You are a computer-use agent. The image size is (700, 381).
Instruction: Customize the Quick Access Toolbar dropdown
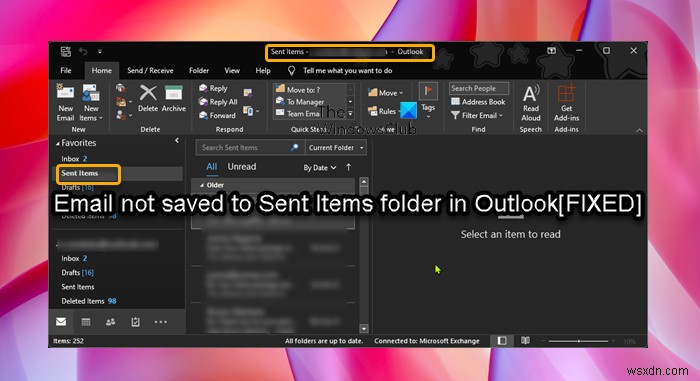pos(100,52)
